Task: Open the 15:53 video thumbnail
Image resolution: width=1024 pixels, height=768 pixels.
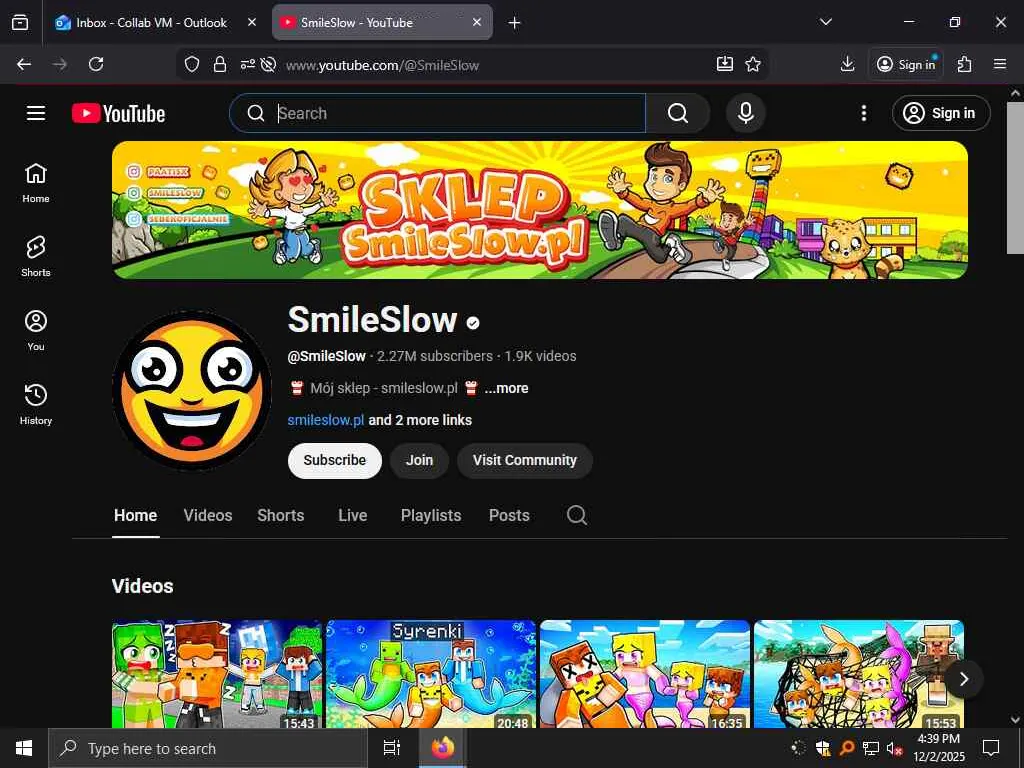Action: click(x=859, y=675)
